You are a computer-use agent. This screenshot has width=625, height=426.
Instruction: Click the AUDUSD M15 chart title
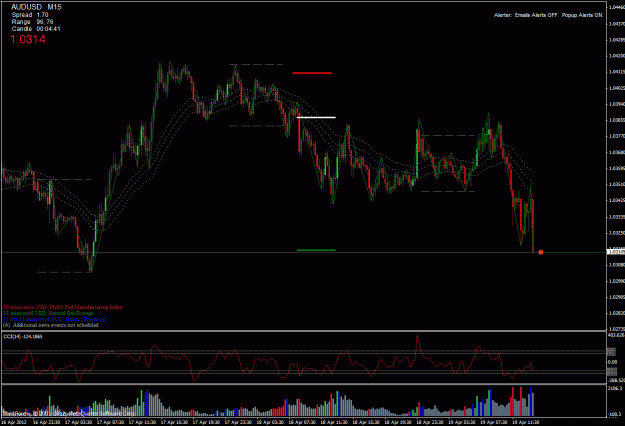pos(36,7)
